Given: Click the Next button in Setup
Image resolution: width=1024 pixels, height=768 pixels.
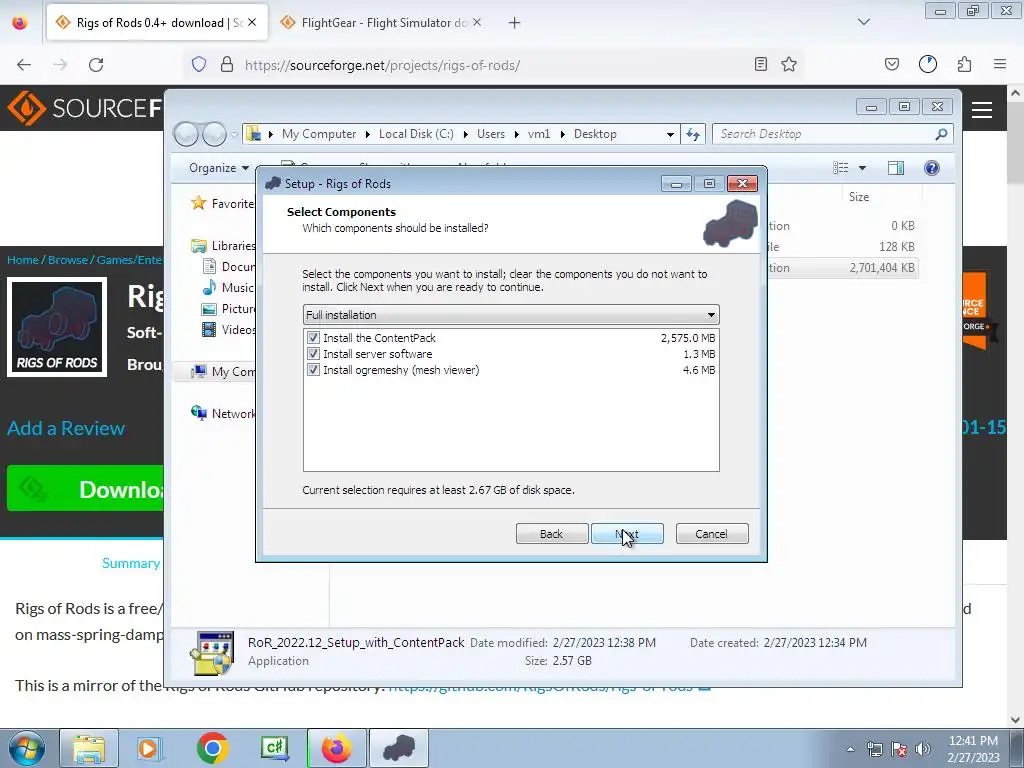Looking at the screenshot, I should (627, 534).
